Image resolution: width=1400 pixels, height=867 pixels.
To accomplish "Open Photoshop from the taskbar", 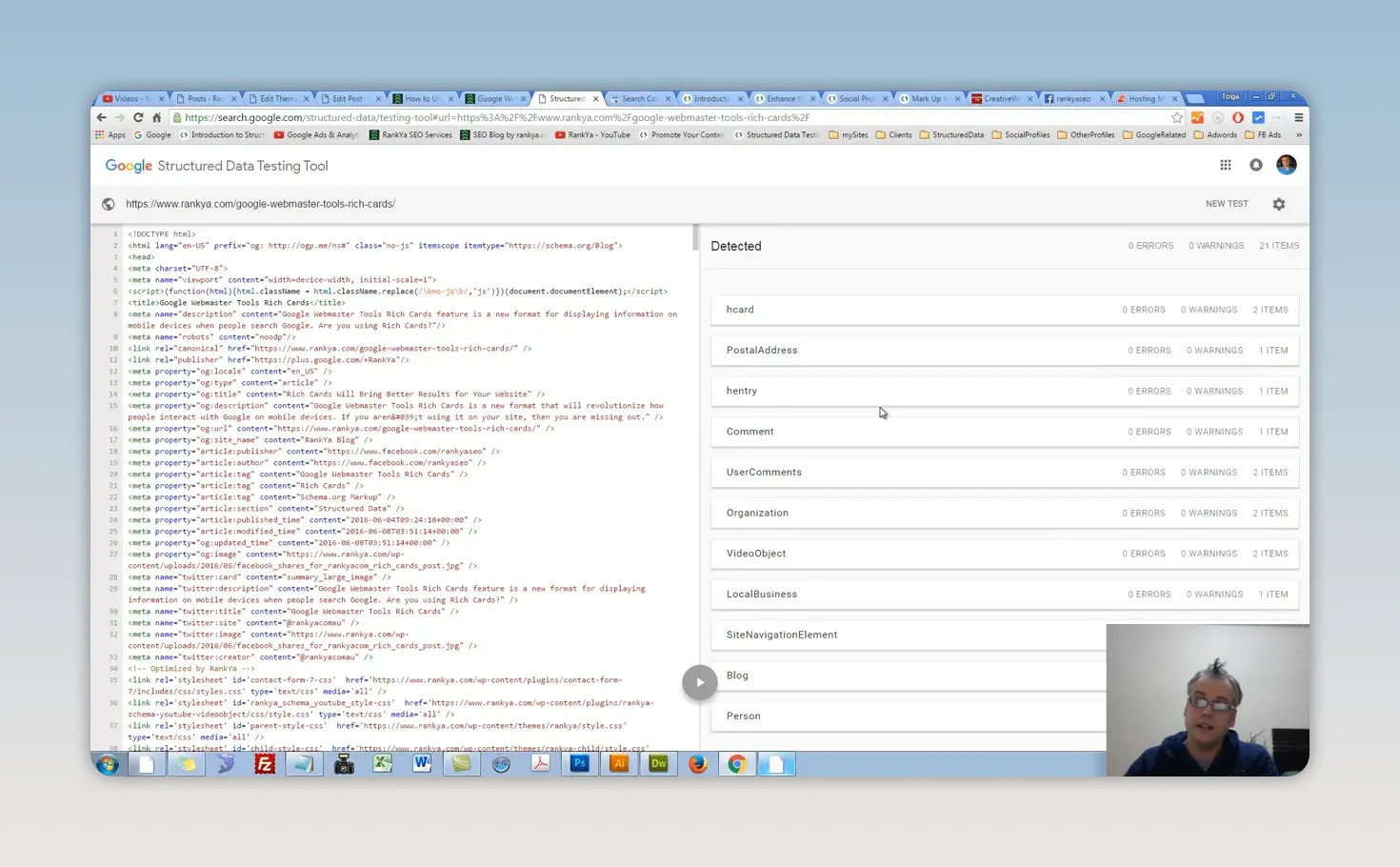I will pos(579,764).
